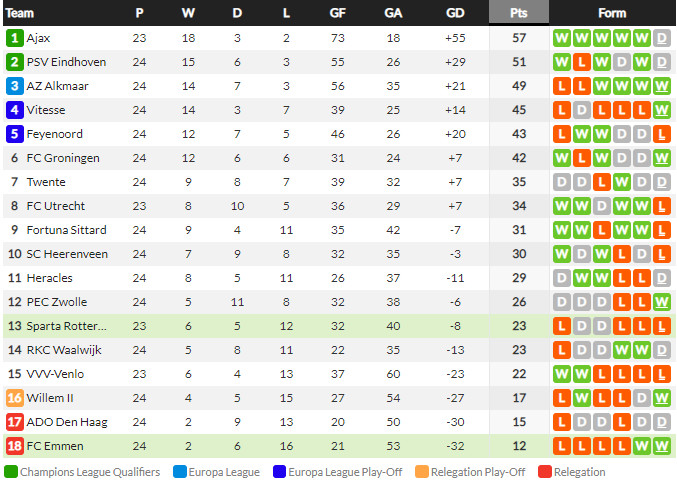
Task: Sort table by GD column header
Action: point(455,13)
